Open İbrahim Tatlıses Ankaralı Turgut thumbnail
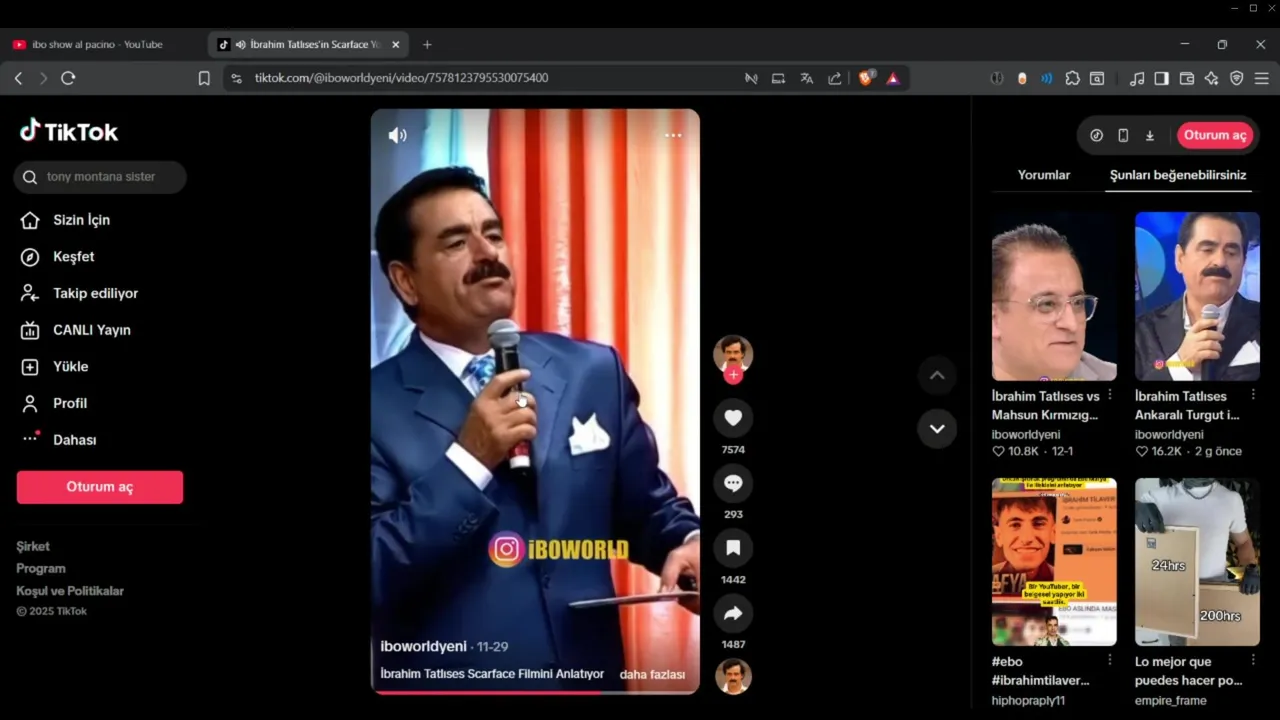Viewport: 1280px width, 720px height. pyautogui.click(x=1197, y=296)
